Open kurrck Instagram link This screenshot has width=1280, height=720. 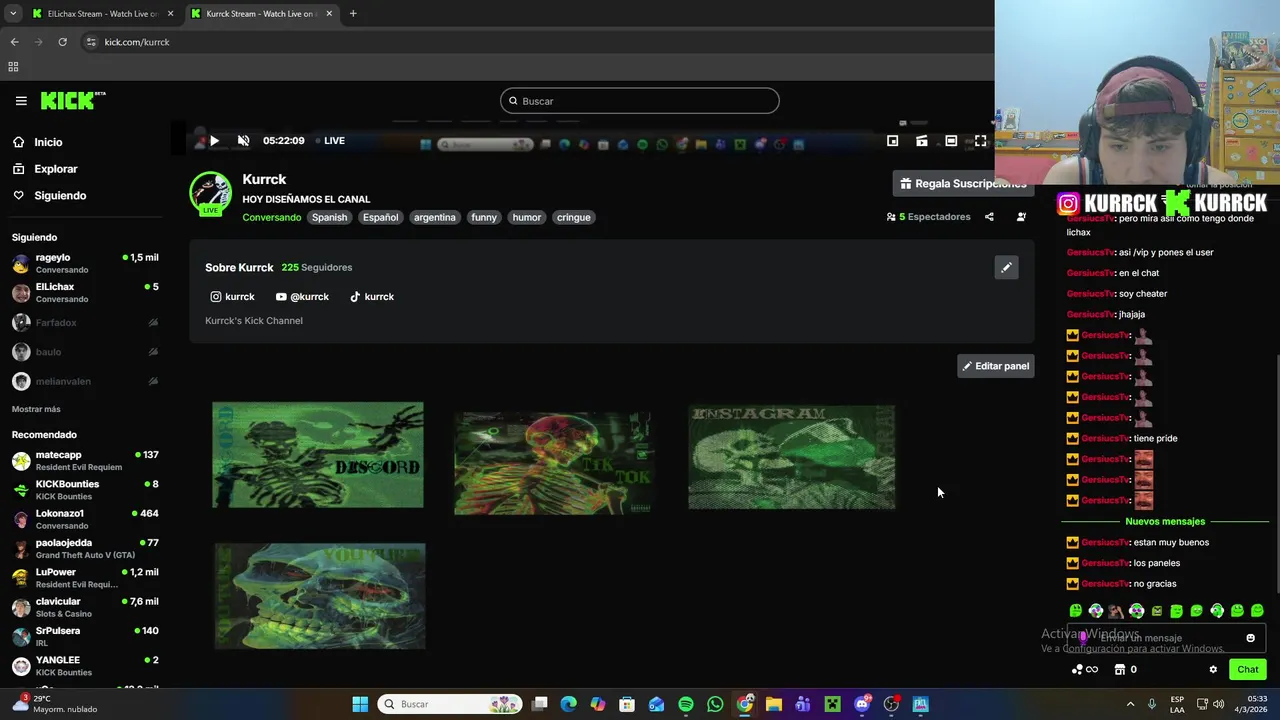tap(232, 297)
